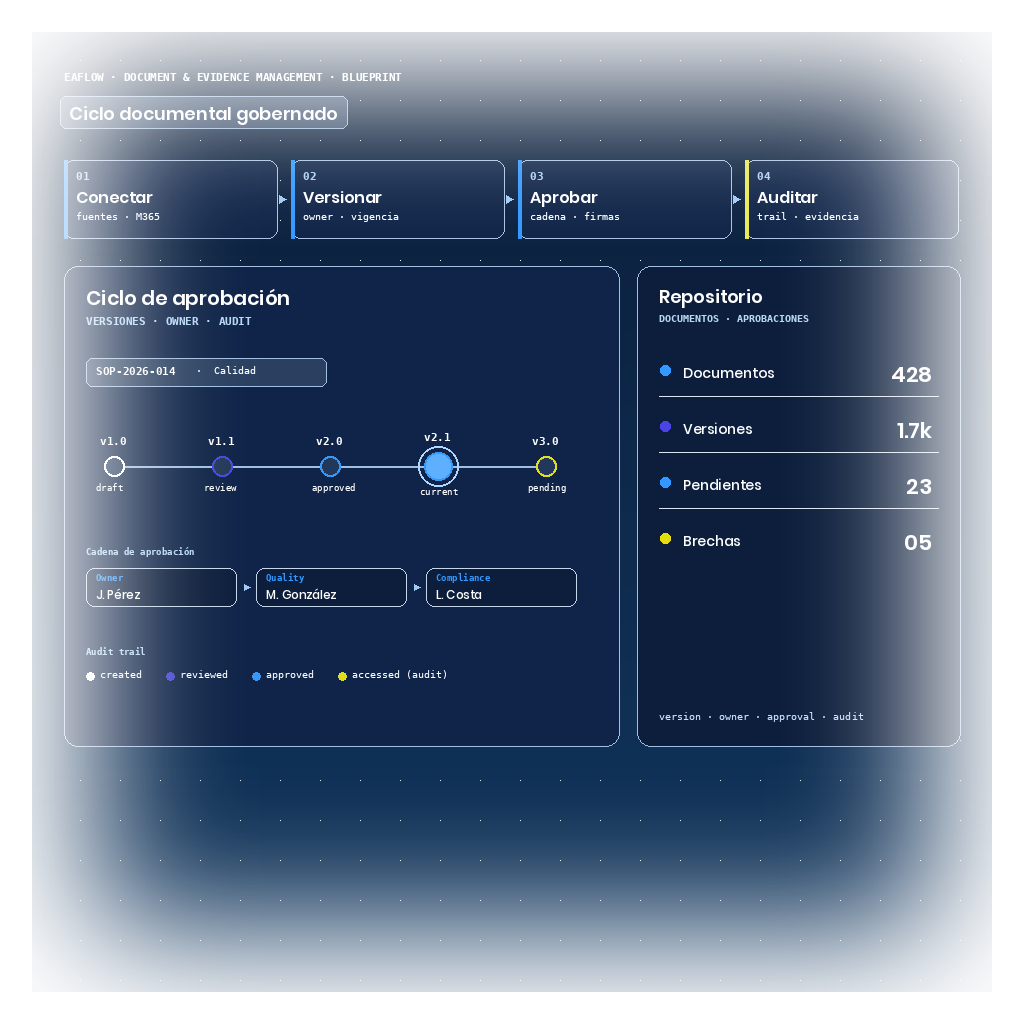
Task: Open the Compliance L. Costa approver box
Action: point(502,587)
